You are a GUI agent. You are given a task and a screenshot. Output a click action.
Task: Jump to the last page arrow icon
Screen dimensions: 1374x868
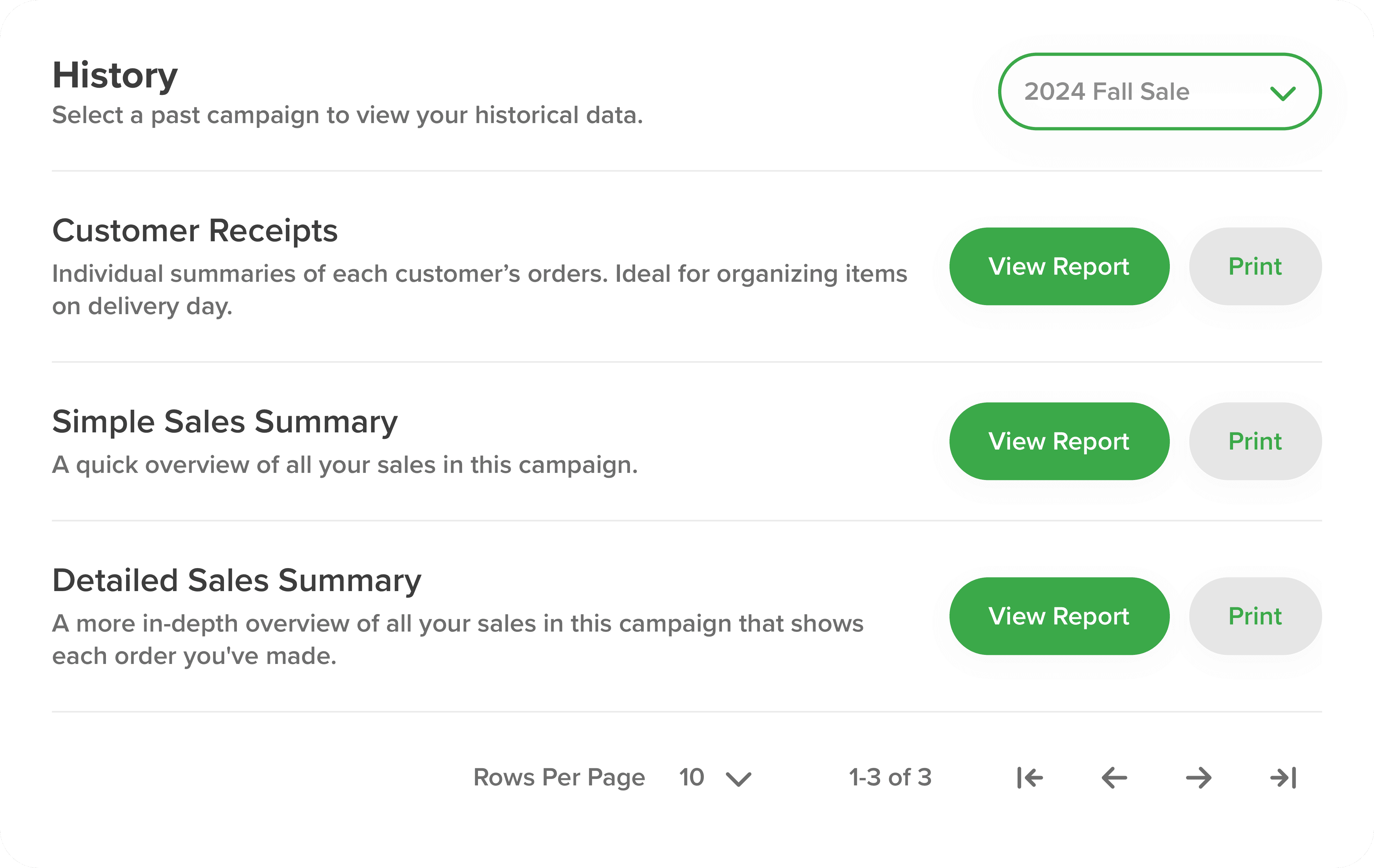1283,778
